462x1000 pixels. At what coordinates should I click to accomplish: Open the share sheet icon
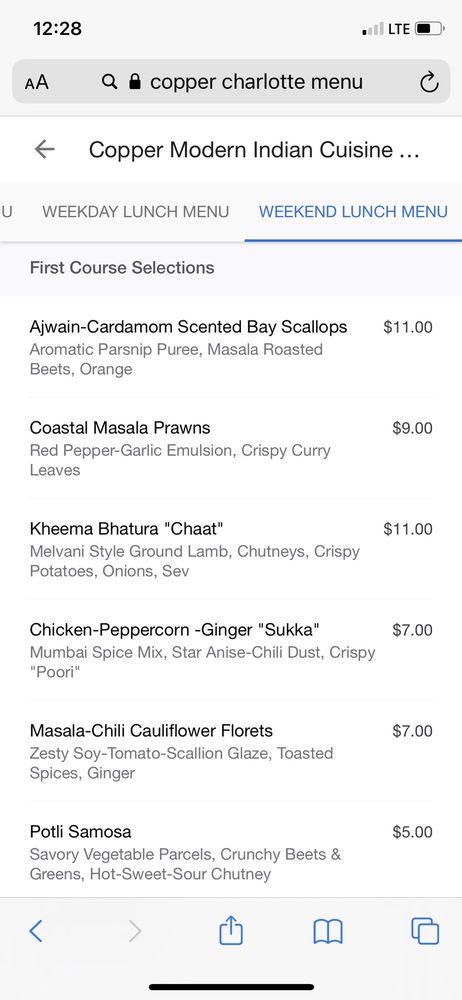(231, 930)
